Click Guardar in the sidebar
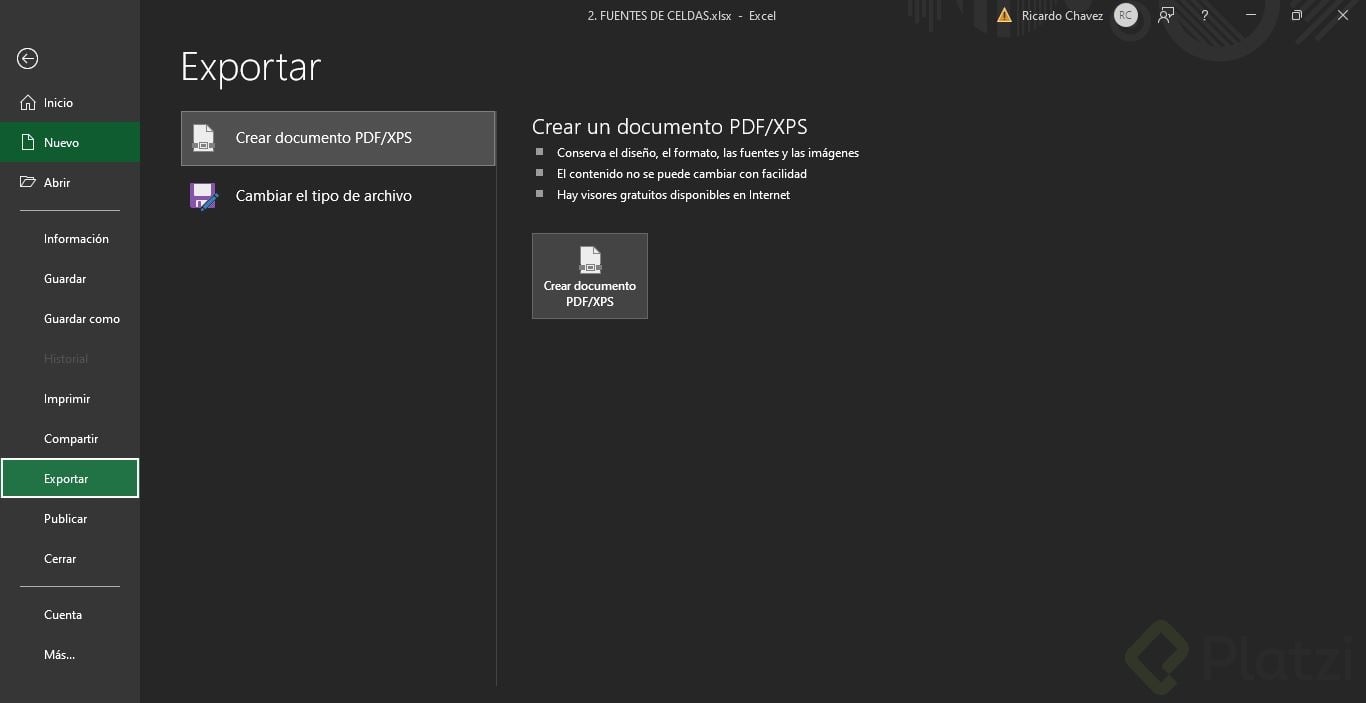This screenshot has height=703, width=1366. click(70, 279)
